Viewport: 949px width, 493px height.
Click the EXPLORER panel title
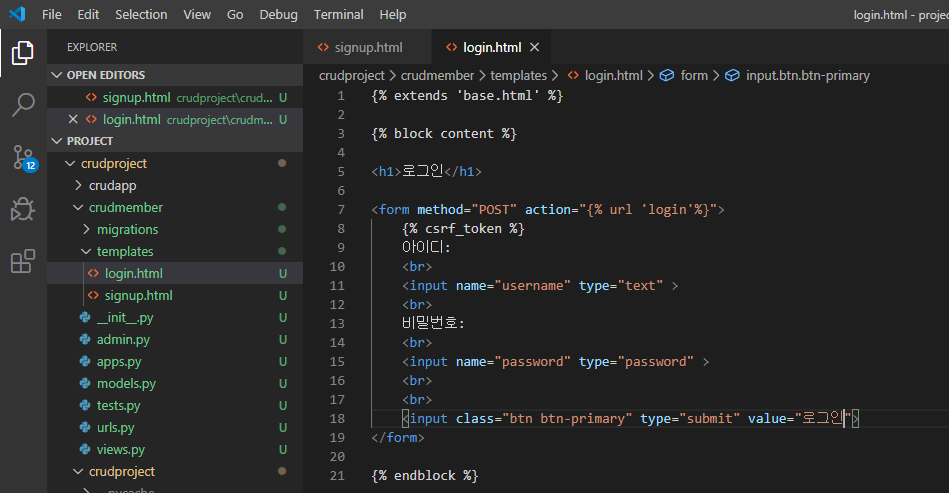tap(92, 47)
